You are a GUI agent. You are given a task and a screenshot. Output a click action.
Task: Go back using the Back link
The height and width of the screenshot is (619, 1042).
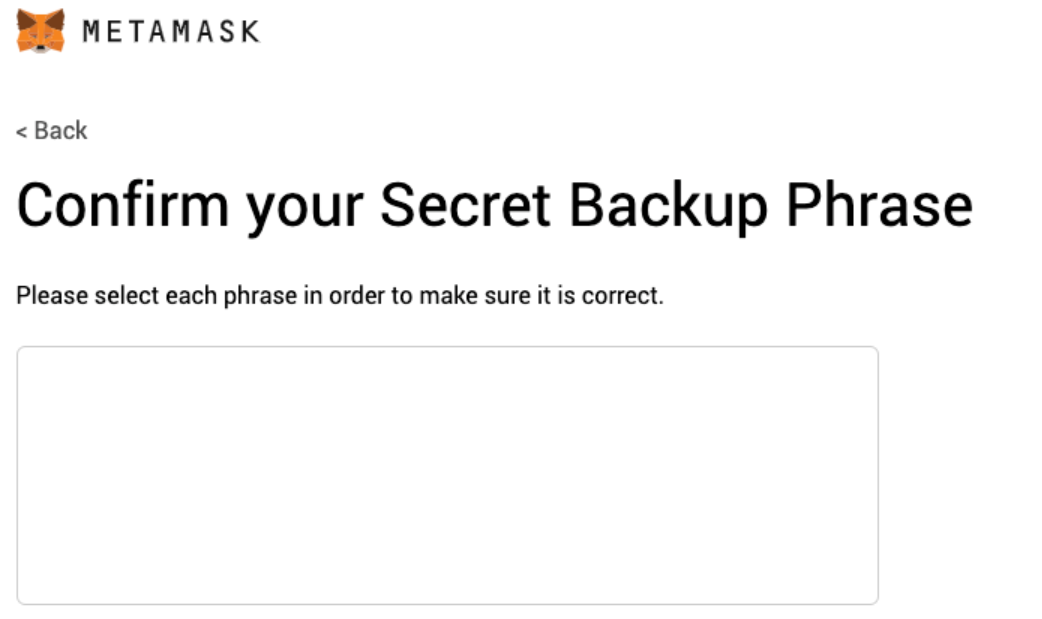pyautogui.click(x=52, y=130)
